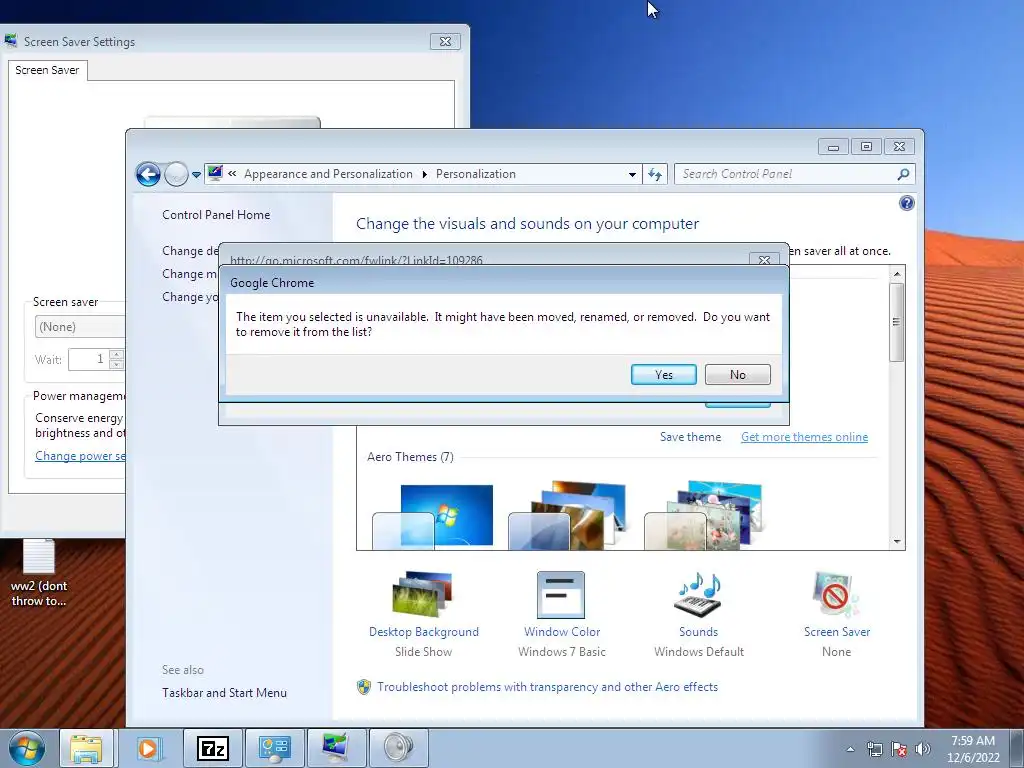Open the recent pages dropdown arrow
The height and width of the screenshot is (768, 1024).
pyautogui.click(x=196, y=175)
